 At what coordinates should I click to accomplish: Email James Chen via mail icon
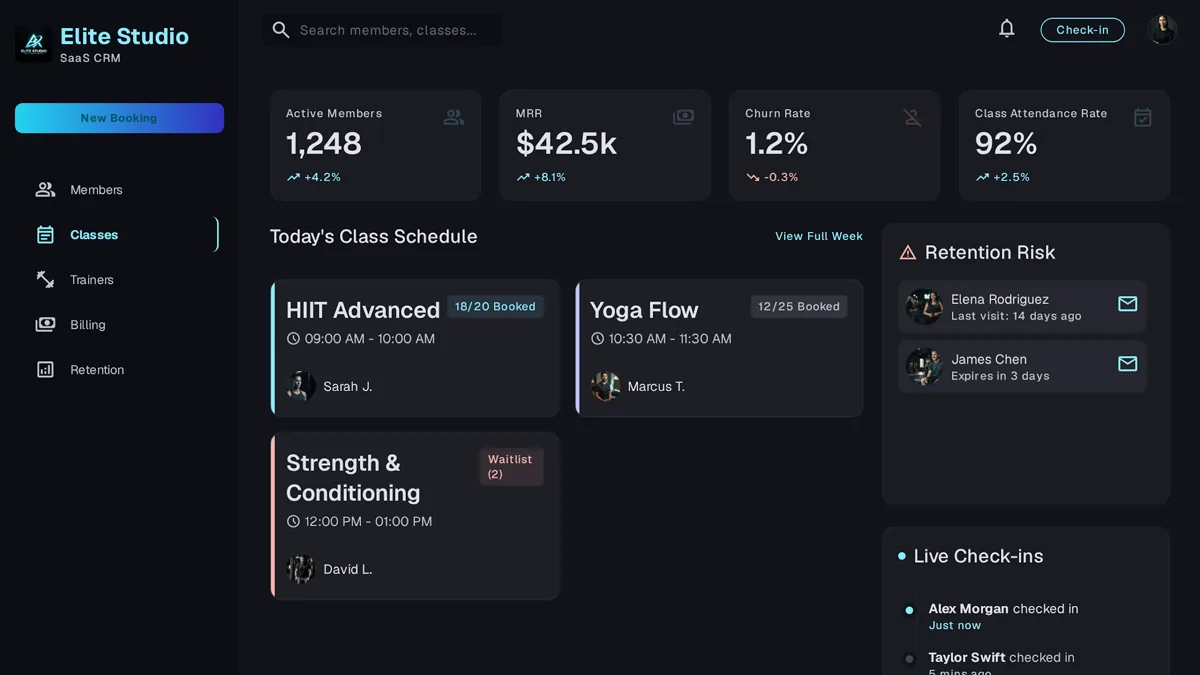[x=1128, y=364]
